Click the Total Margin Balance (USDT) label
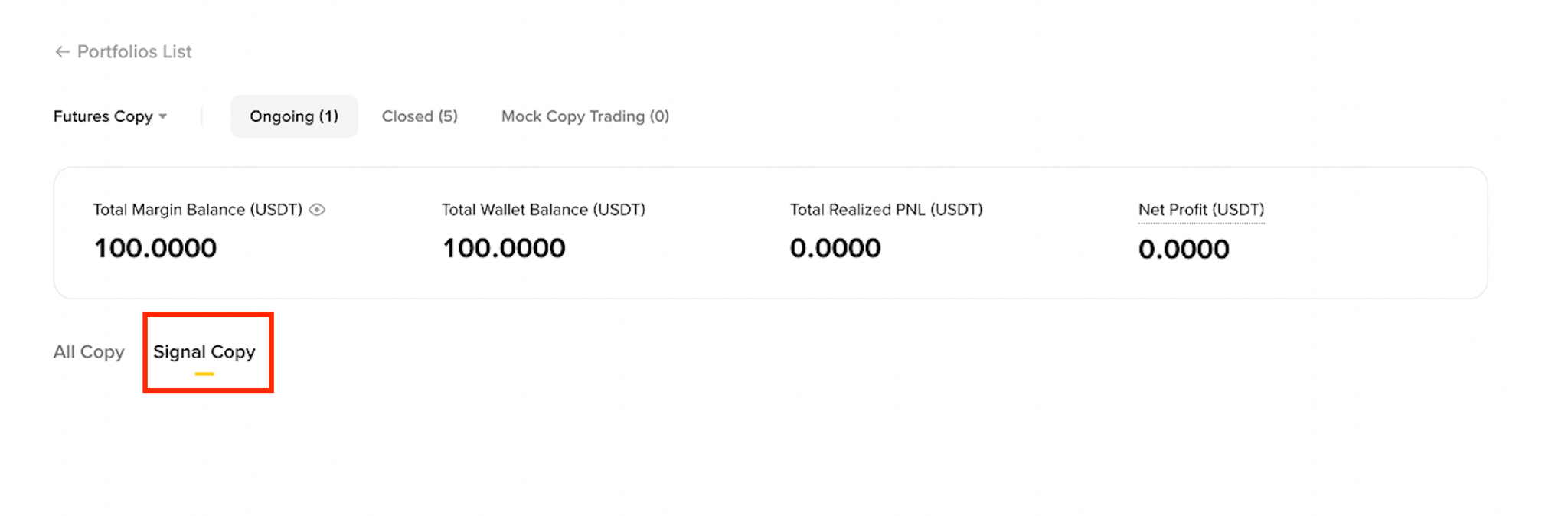The width and height of the screenshot is (1568, 516). coord(198,210)
